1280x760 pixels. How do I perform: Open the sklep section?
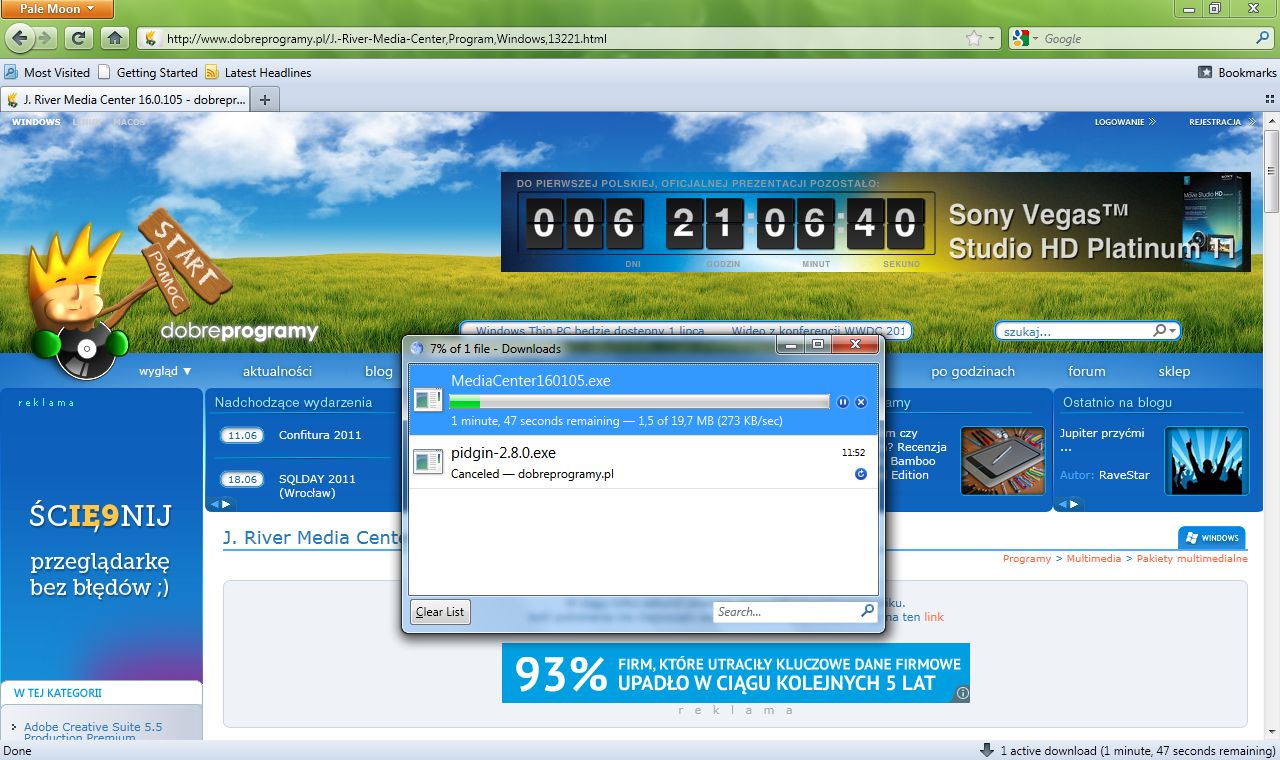[x=1174, y=371]
